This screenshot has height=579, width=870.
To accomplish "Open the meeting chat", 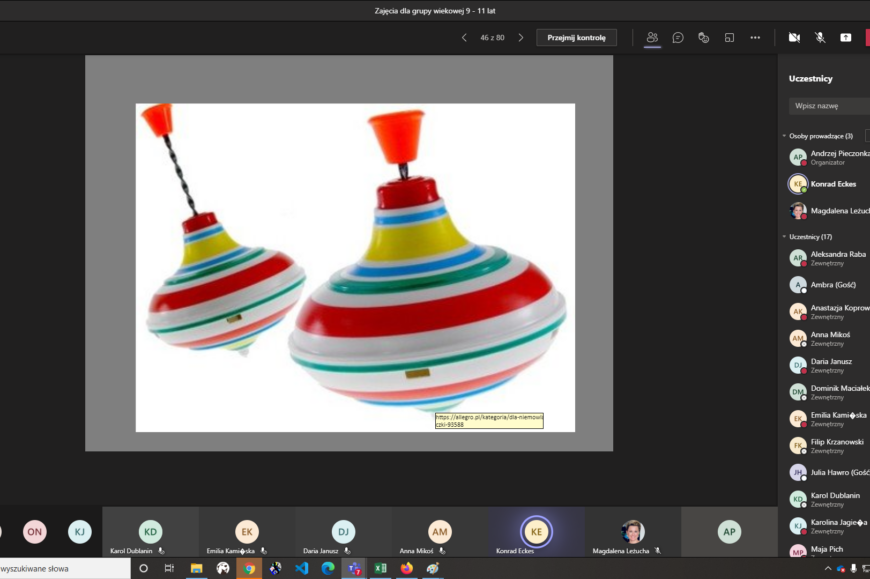I will pyautogui.click(x=677, y=38).
